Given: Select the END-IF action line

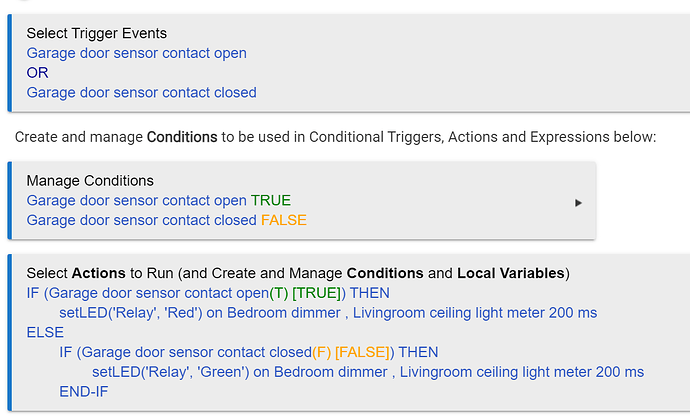Looking at the screenshot, I should coord(84,392).
